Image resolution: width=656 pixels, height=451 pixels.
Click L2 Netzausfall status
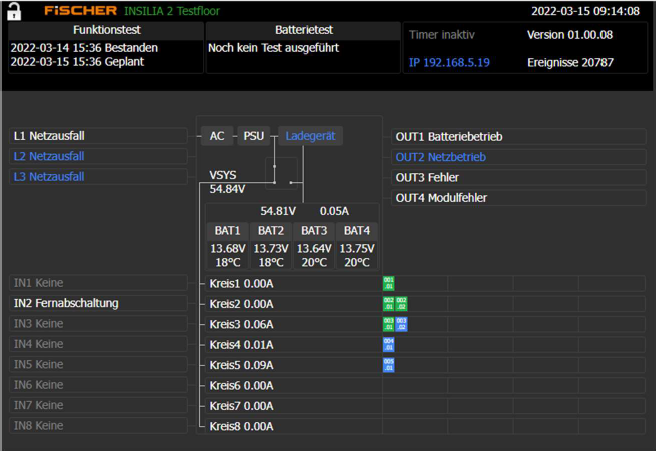click(49, 156)
